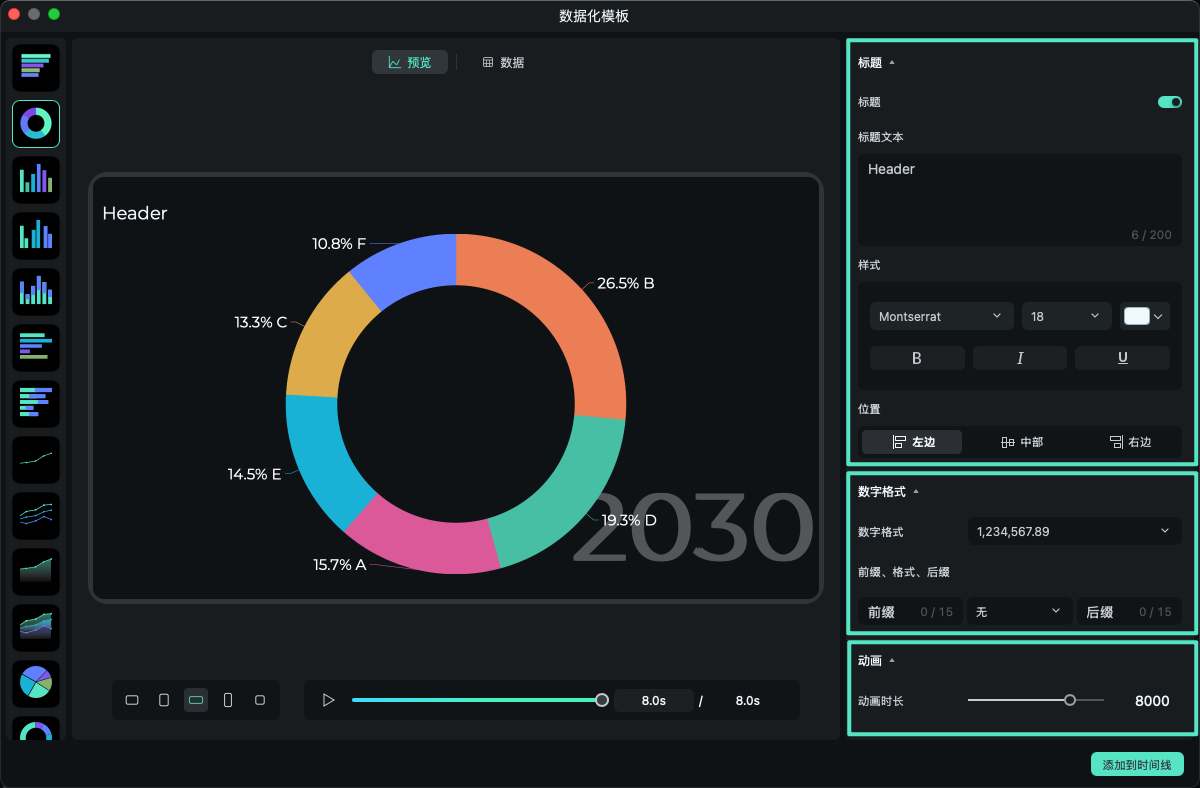Align title to 中部 position

click(x=1021, y=442)
